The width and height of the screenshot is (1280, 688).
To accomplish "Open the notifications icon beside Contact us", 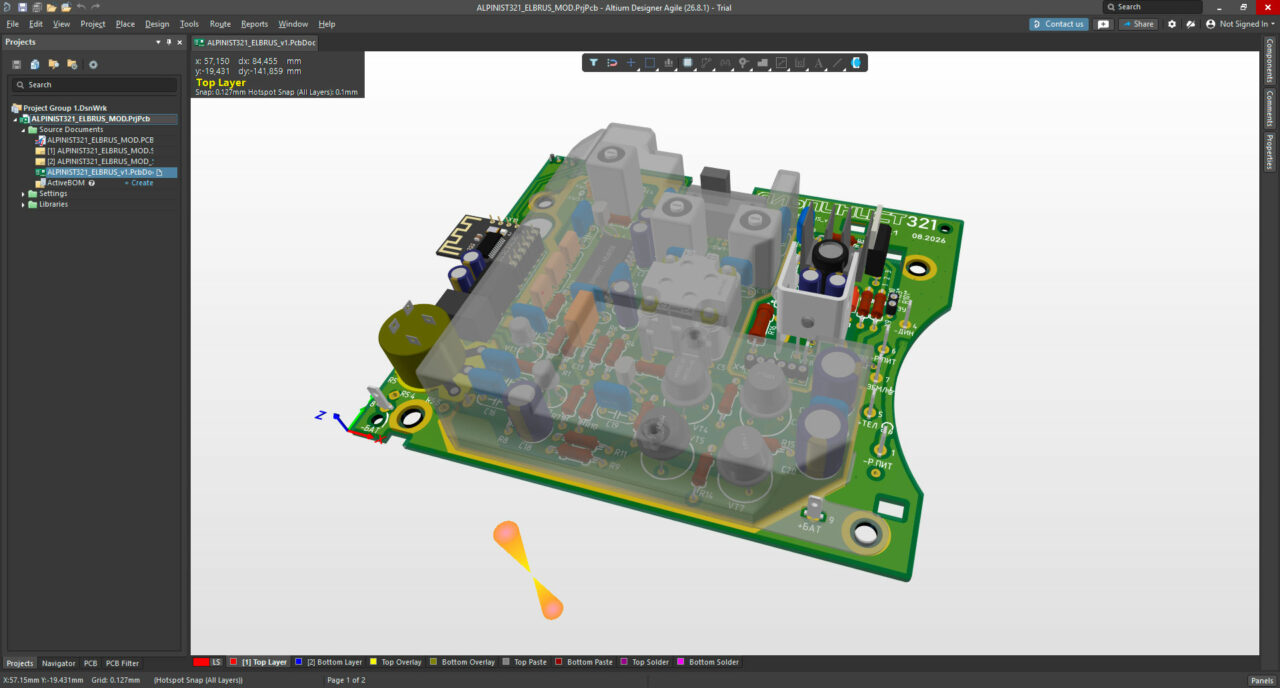I will coord(1103,24).
